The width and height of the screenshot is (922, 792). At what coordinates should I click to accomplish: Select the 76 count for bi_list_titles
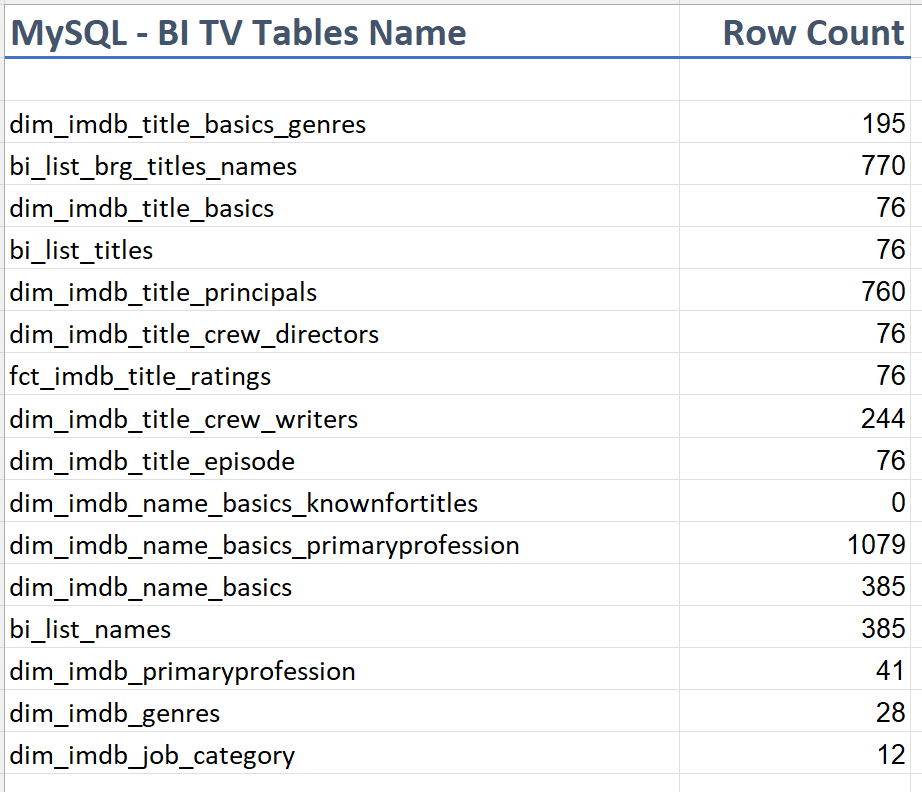point(795,248)
